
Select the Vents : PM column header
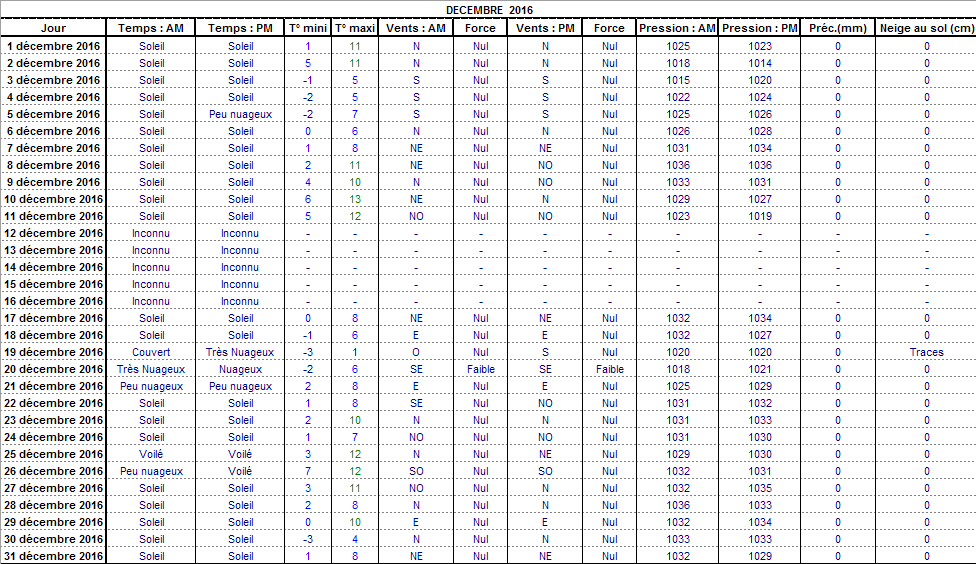[x=545, y=28]
